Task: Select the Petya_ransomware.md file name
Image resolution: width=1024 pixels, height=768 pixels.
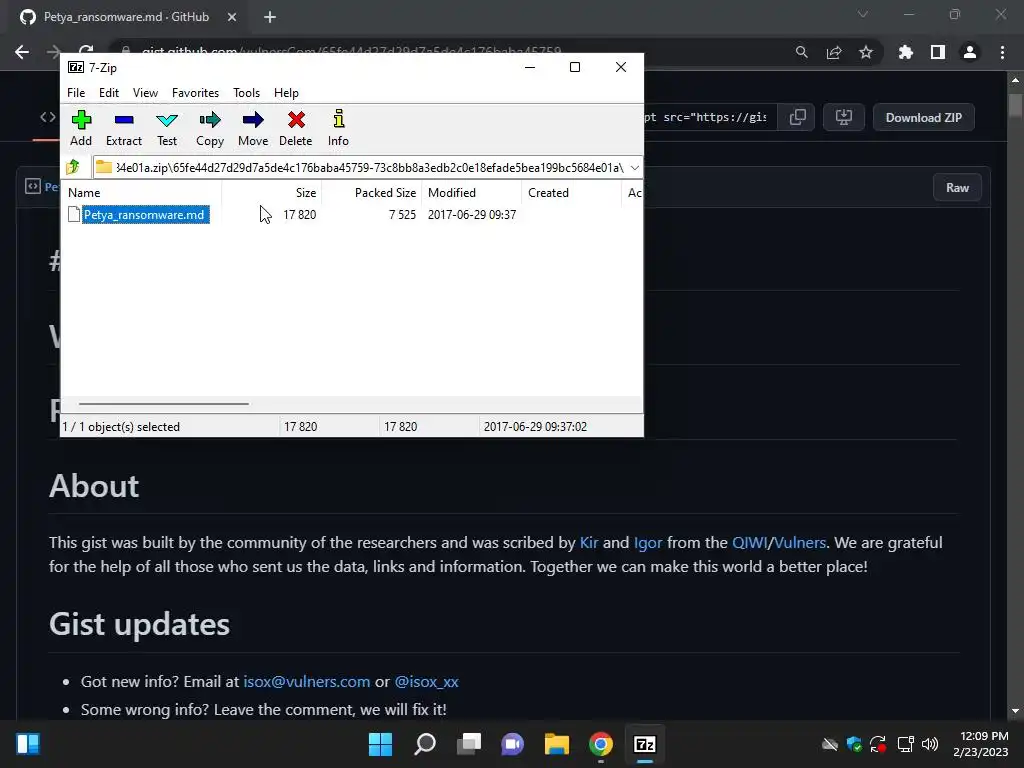Action: pyautogui.click(x=145, y=214)
